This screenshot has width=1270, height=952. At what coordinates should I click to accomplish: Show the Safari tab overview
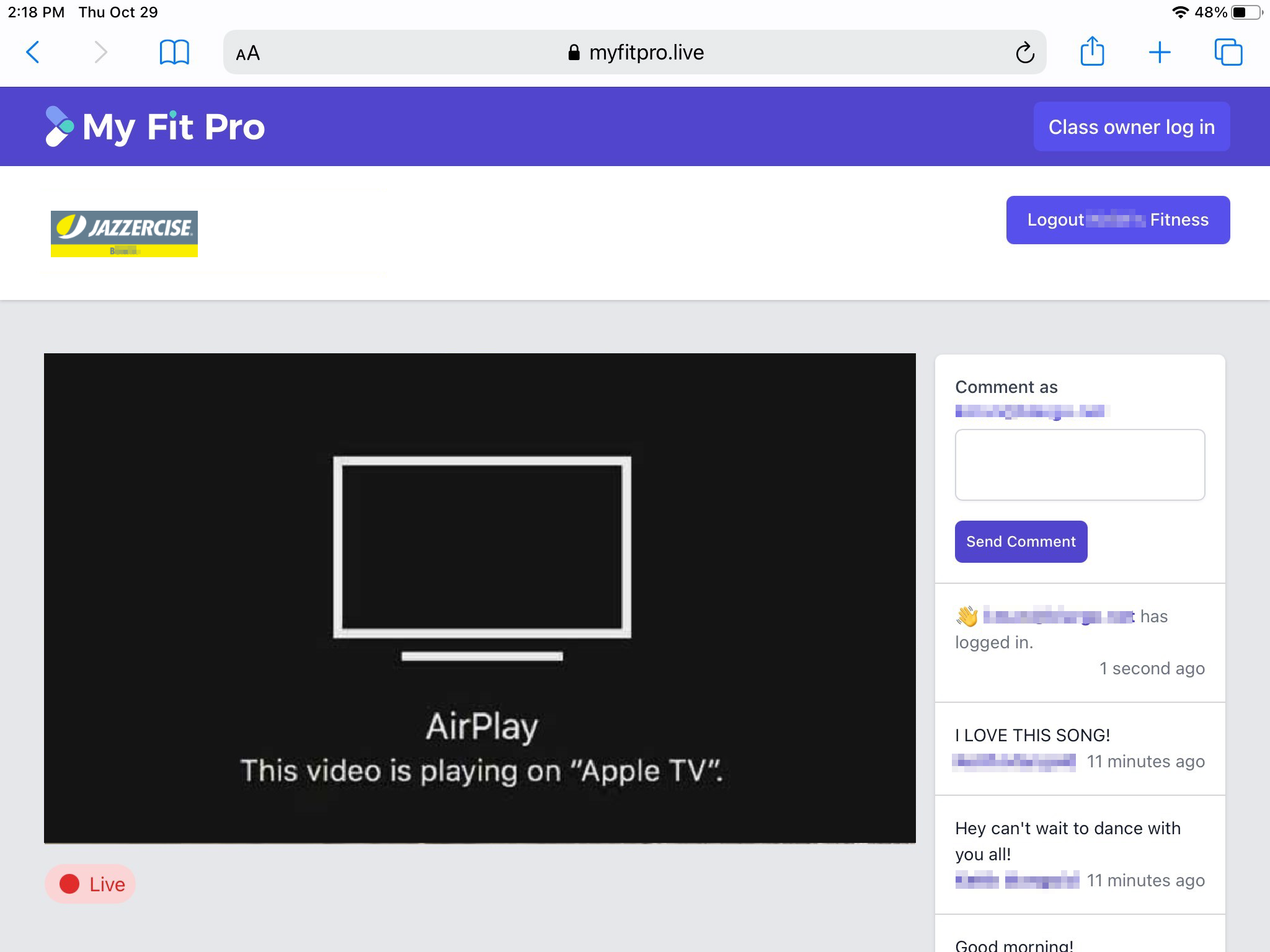(x=1228, y=52)
